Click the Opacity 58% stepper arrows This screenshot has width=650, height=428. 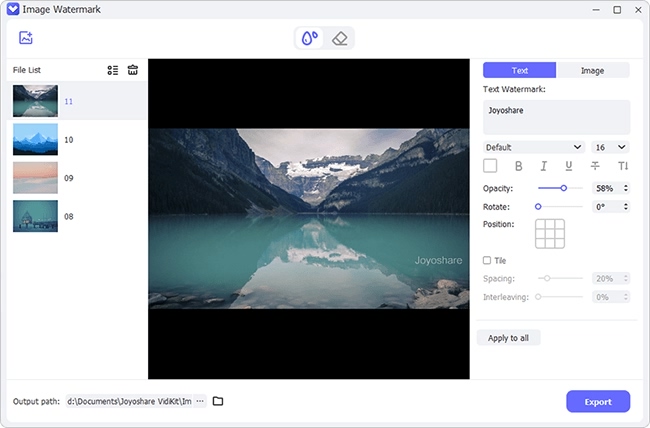coord(626,188)
